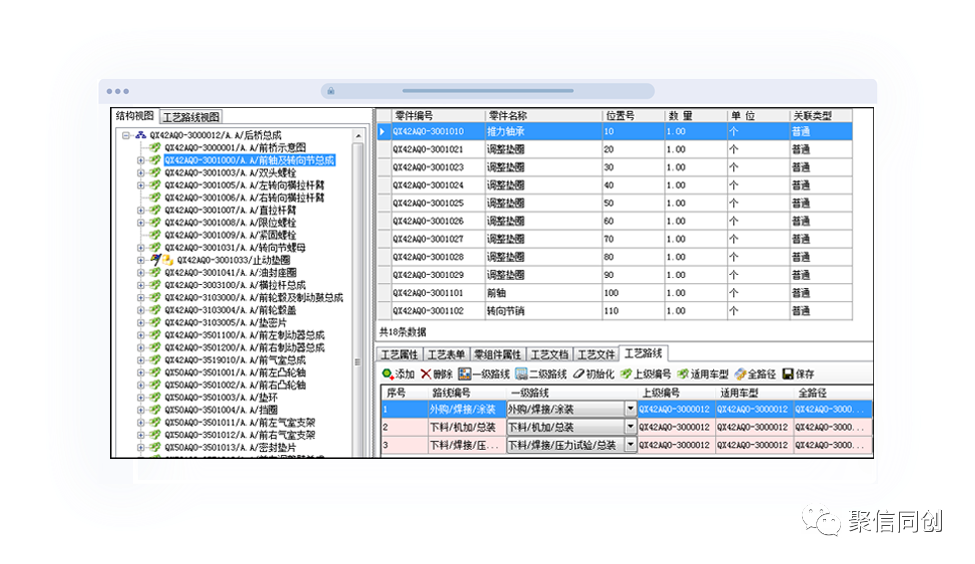Click sequence cell 3 in route table
This screenshot has width=975, height=564.
(x=404, y=445)
